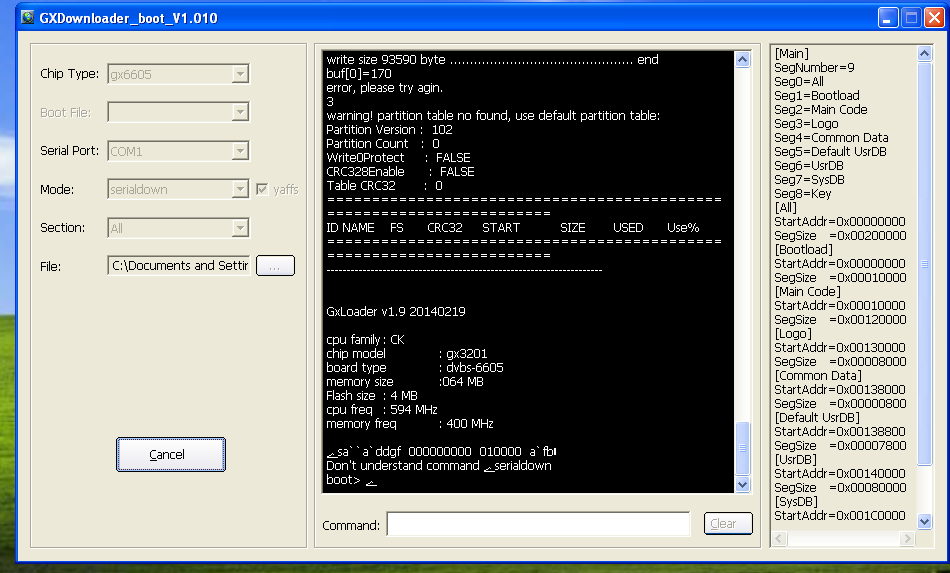The image size is (950, 573).
Task: Click the '[Default UsrDB]' section header
Action: tap(817, 417)
